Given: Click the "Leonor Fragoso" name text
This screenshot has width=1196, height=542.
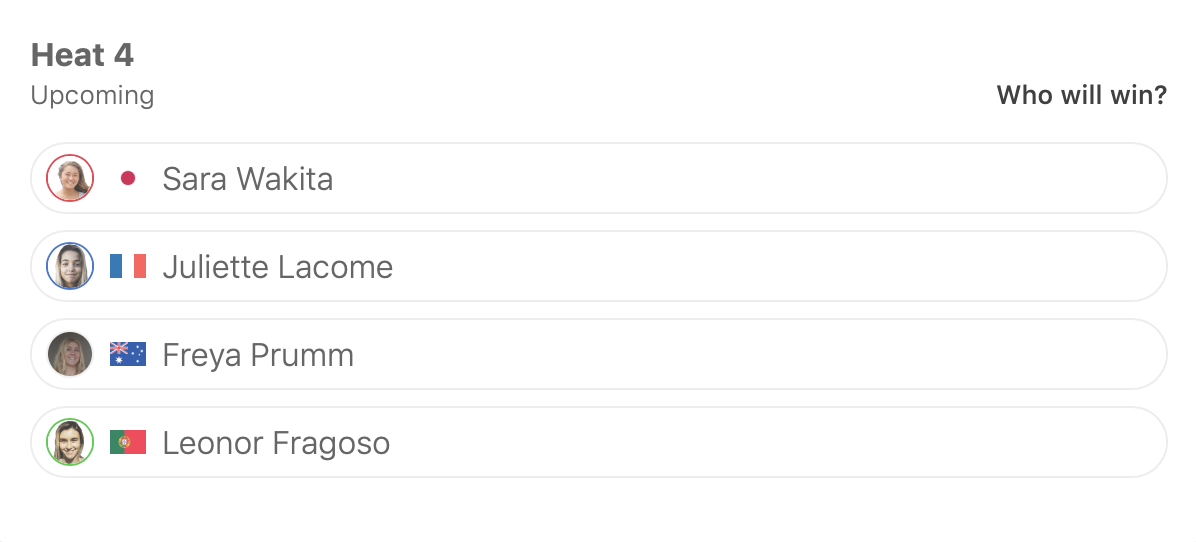Looking at the screenshot, I should (276, 443).
